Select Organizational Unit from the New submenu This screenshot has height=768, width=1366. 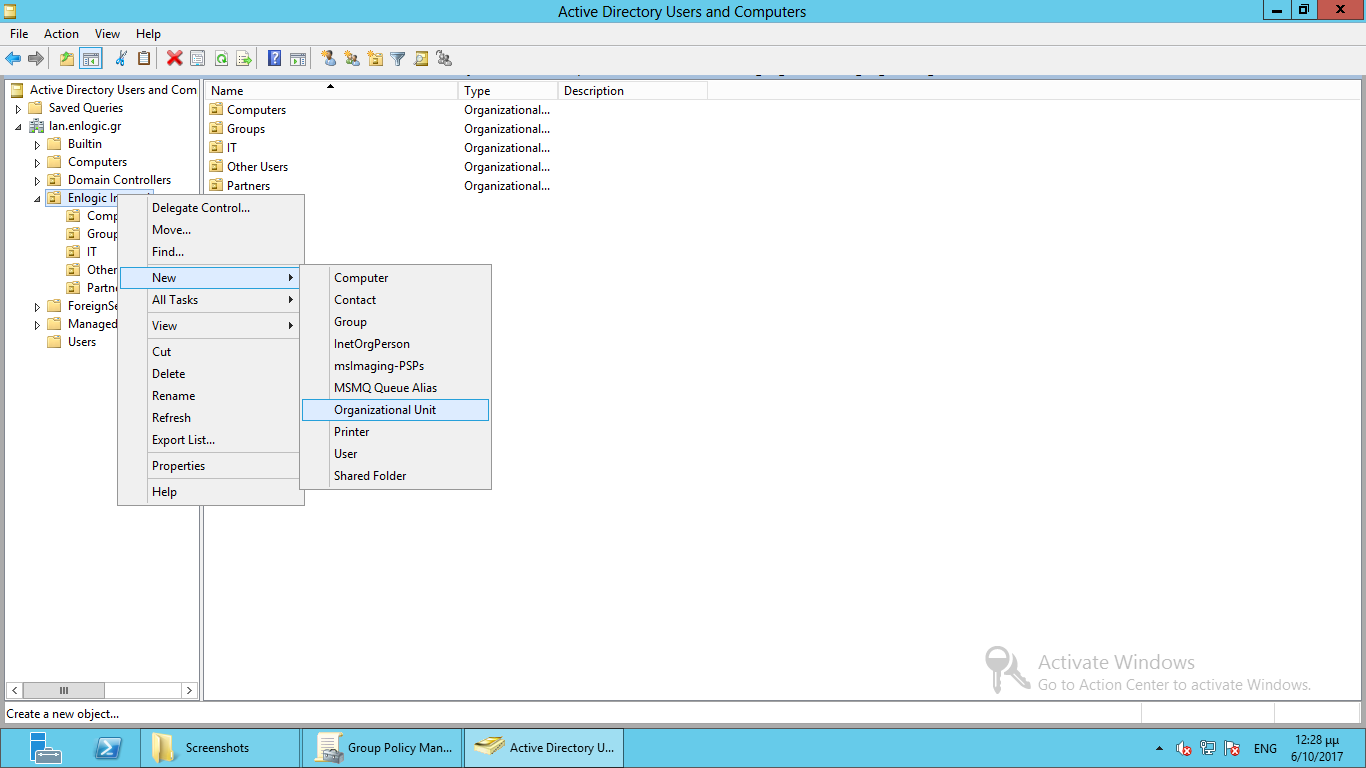[395, 410]
